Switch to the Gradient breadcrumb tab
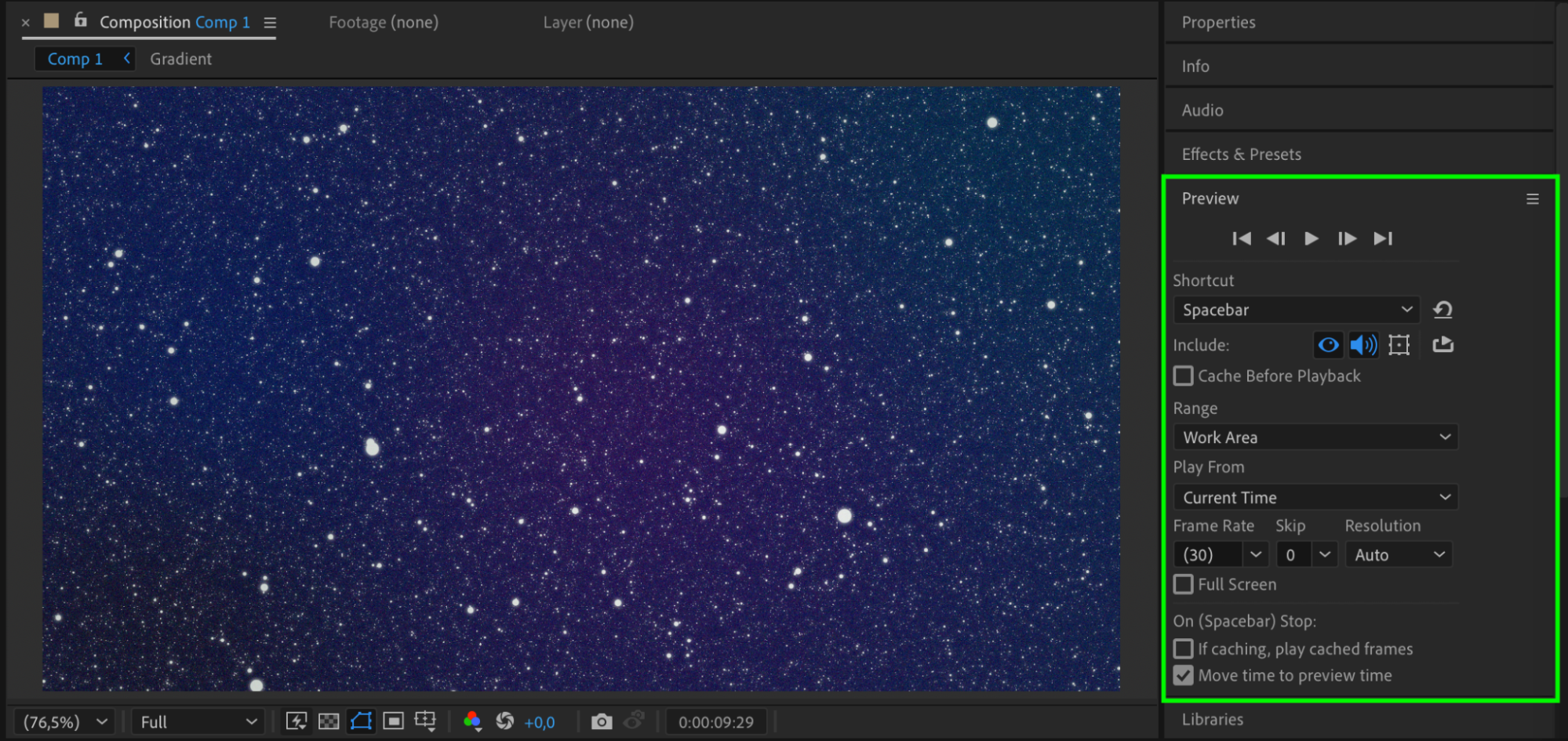1568x741 pixels. click(x=180, y=59)
